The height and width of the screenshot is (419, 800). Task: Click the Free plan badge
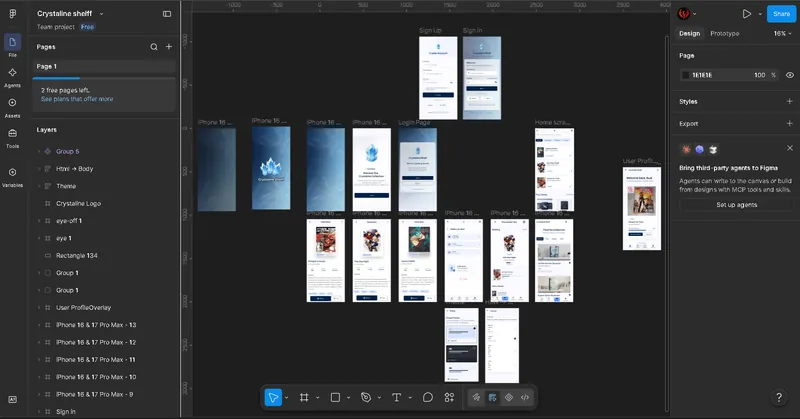[x=87, y=27]
